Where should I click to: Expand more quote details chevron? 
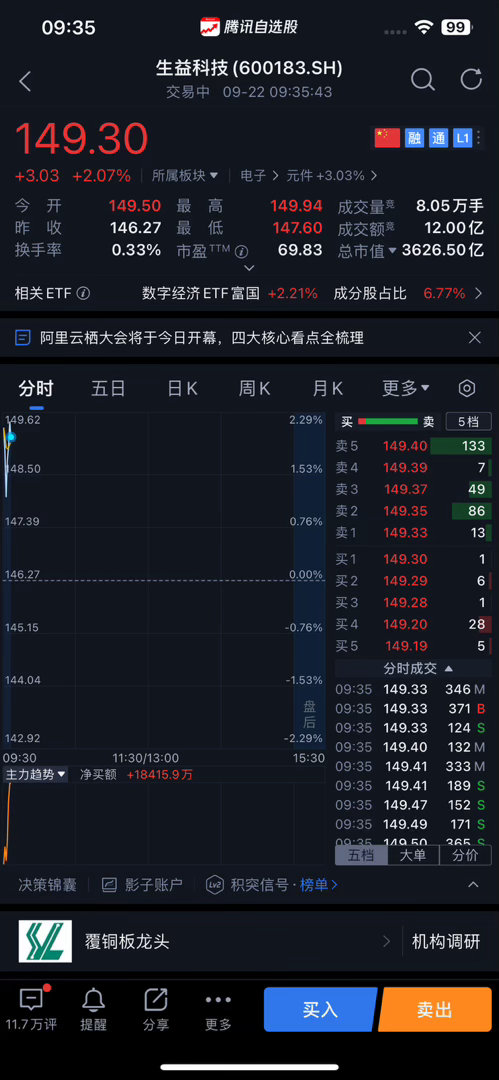(250, 268)
